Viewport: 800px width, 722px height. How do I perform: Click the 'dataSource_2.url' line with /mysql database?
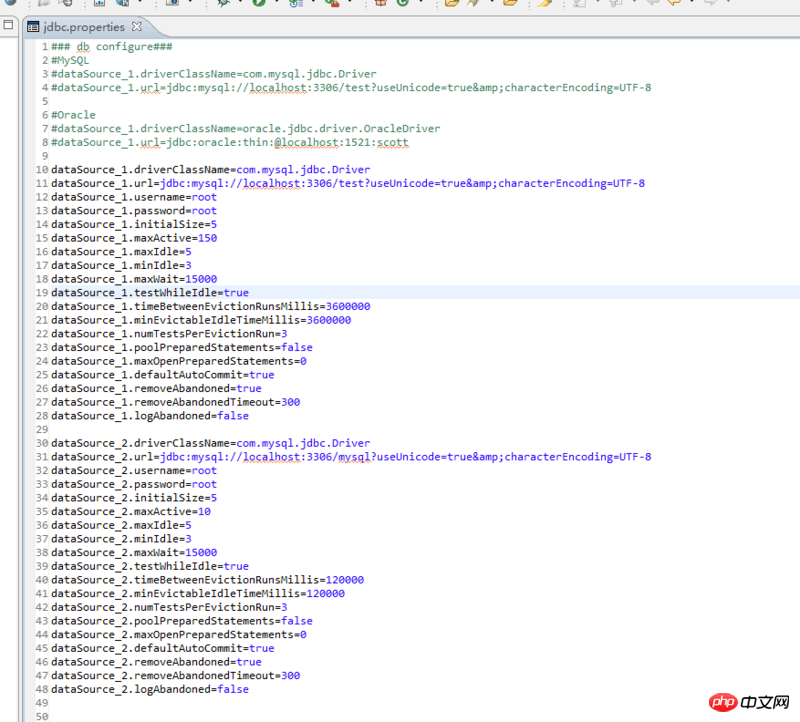[x=351, y=458]
